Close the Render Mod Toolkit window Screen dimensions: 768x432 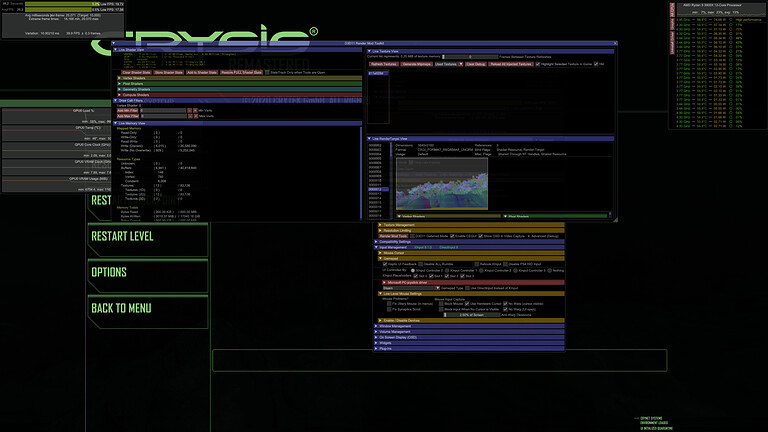[x=615, y=43]
